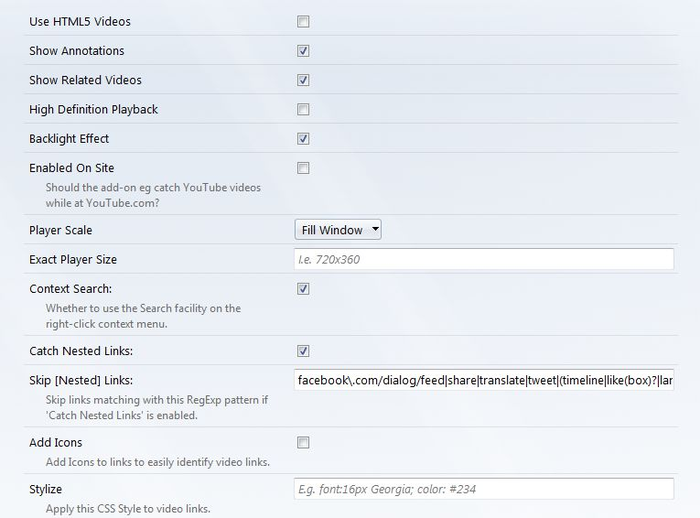Click the 'Skip links matching with this RegExp' description

157,407
